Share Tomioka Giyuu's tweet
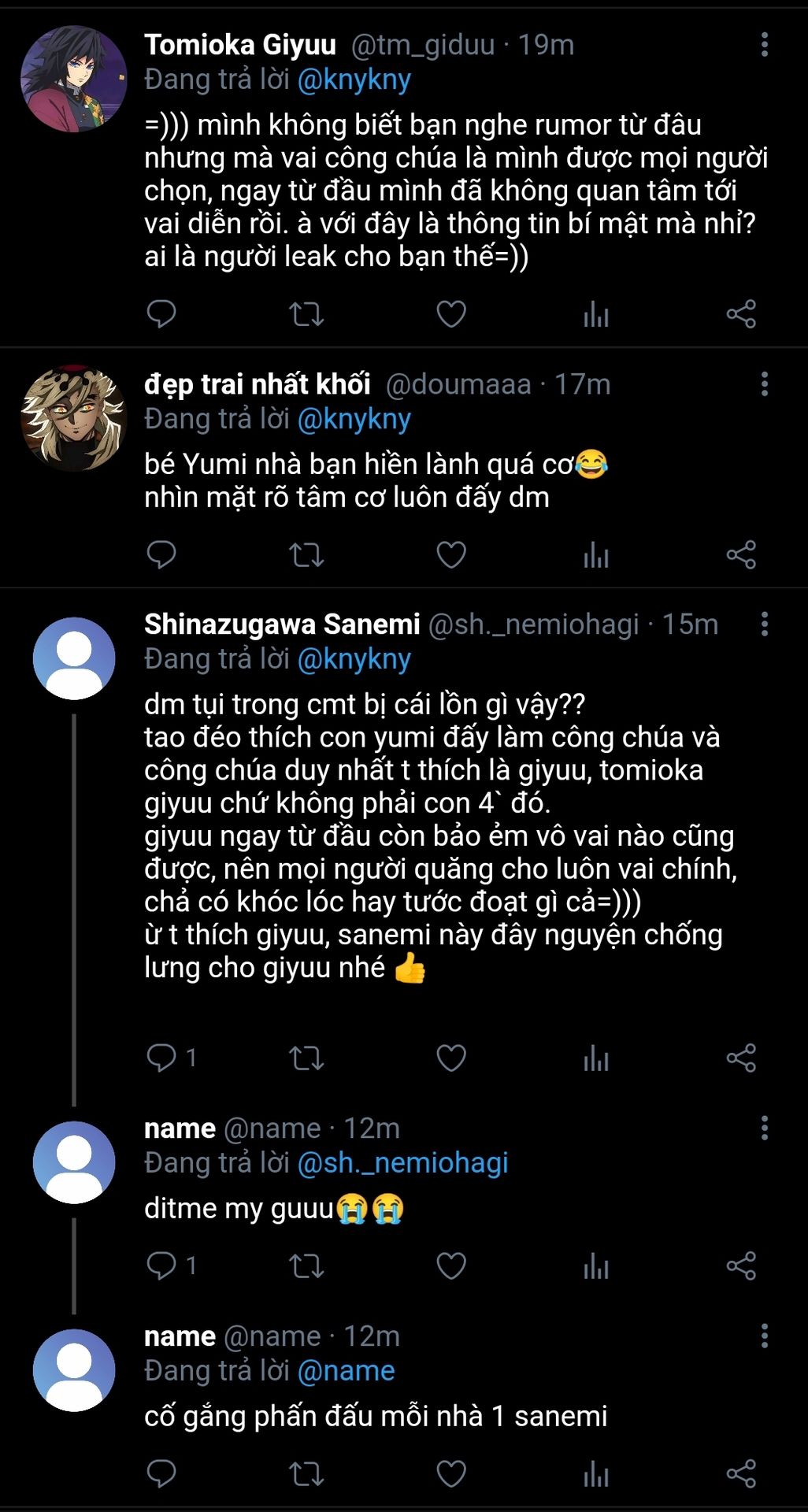This screenshot has width=808, height=1512. (x=741, y=314)
